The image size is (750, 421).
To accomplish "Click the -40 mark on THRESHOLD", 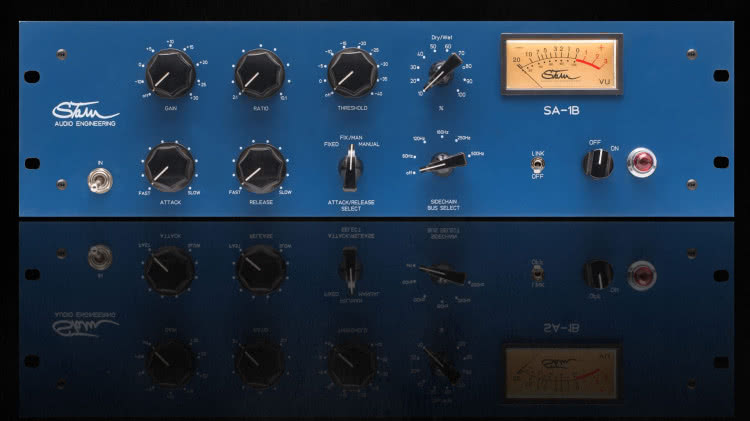I will point(378,94).
